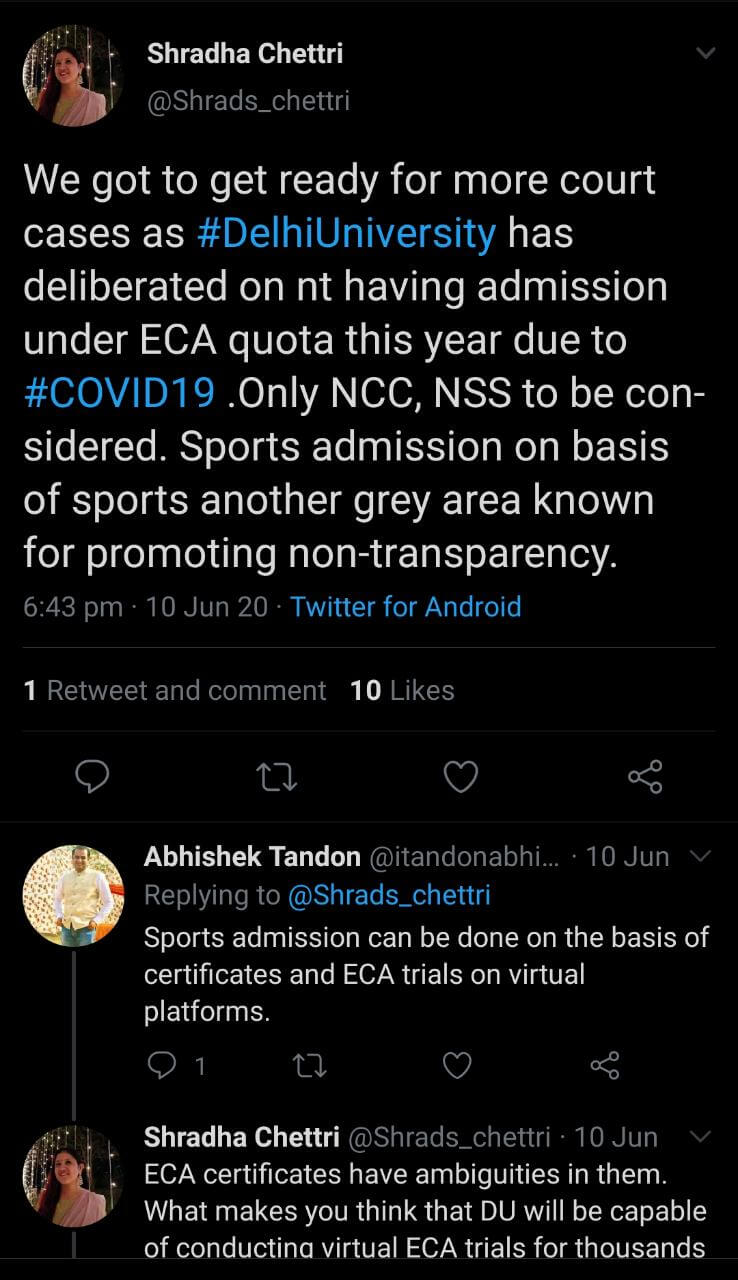Open Abhishek Tandon's profile picture

click(73, 895)
